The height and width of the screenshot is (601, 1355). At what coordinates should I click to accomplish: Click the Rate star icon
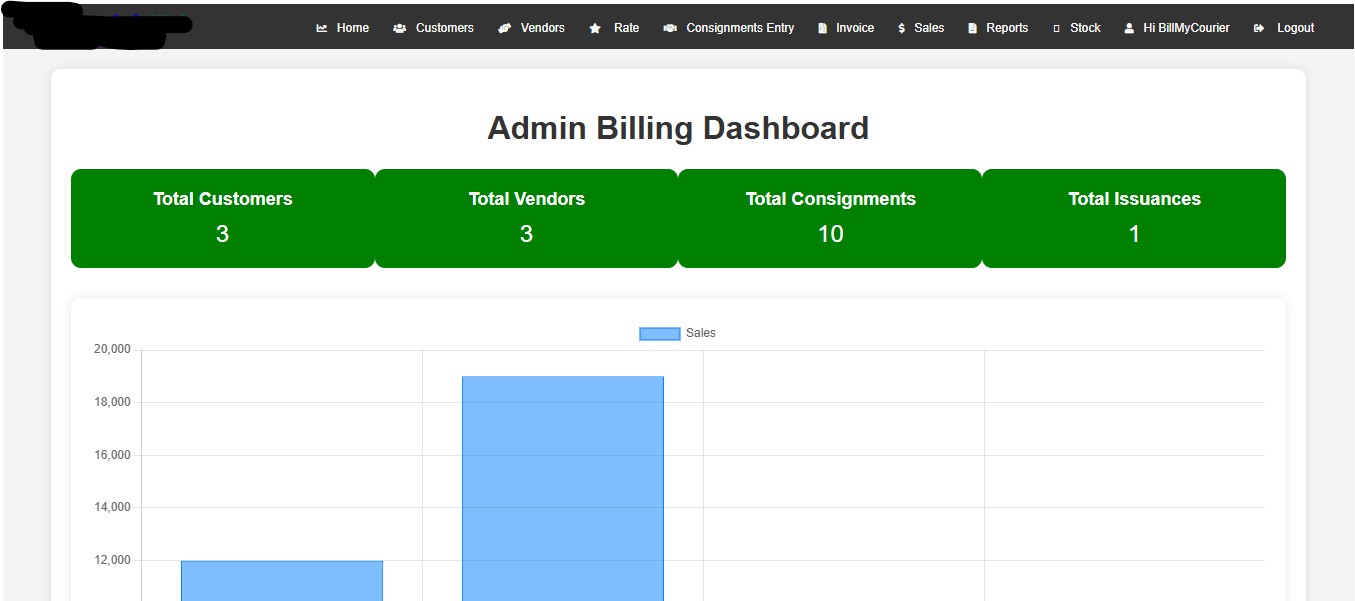pos(596,28)
